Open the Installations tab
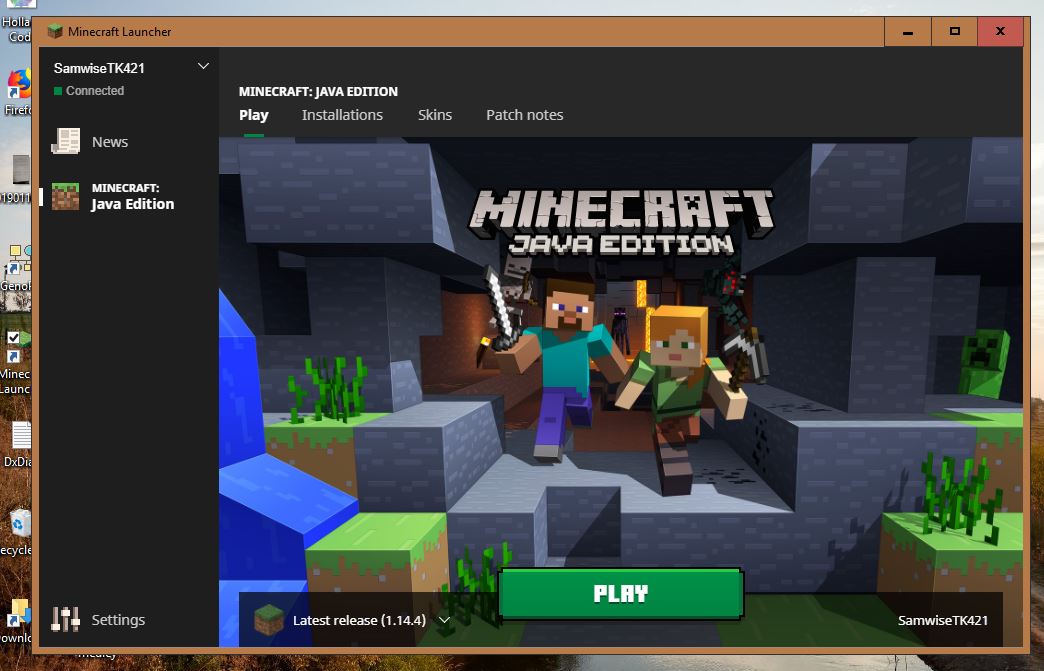This screenshot has height=671, width=1044. click(342, 115)
